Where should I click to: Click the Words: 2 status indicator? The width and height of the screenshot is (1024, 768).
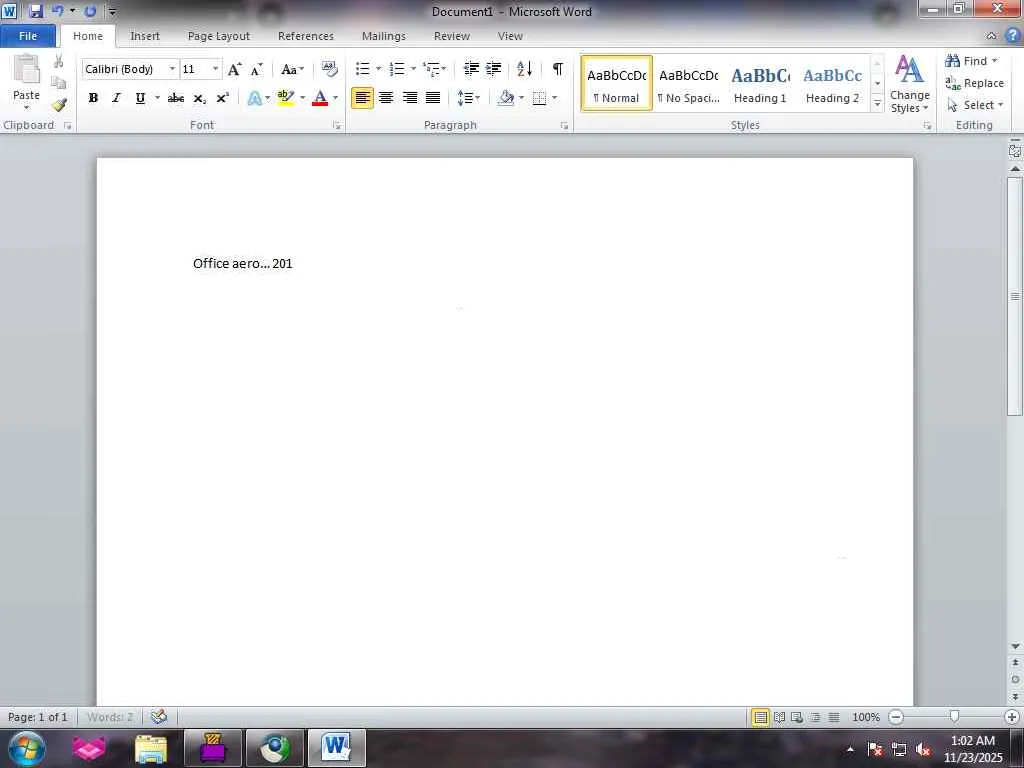pos(110,717)
